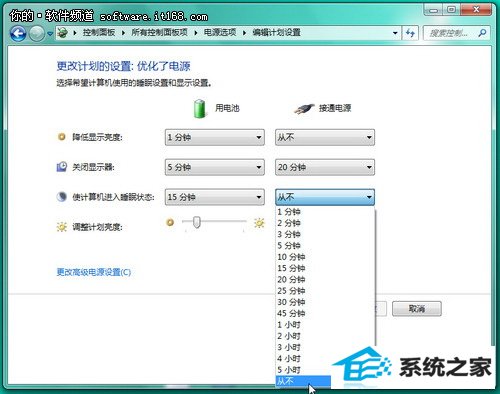This screenshot has height=394, width=500.
Task: Open battery turn off display dropdown 5 分钟
Action: pos(215,167)
